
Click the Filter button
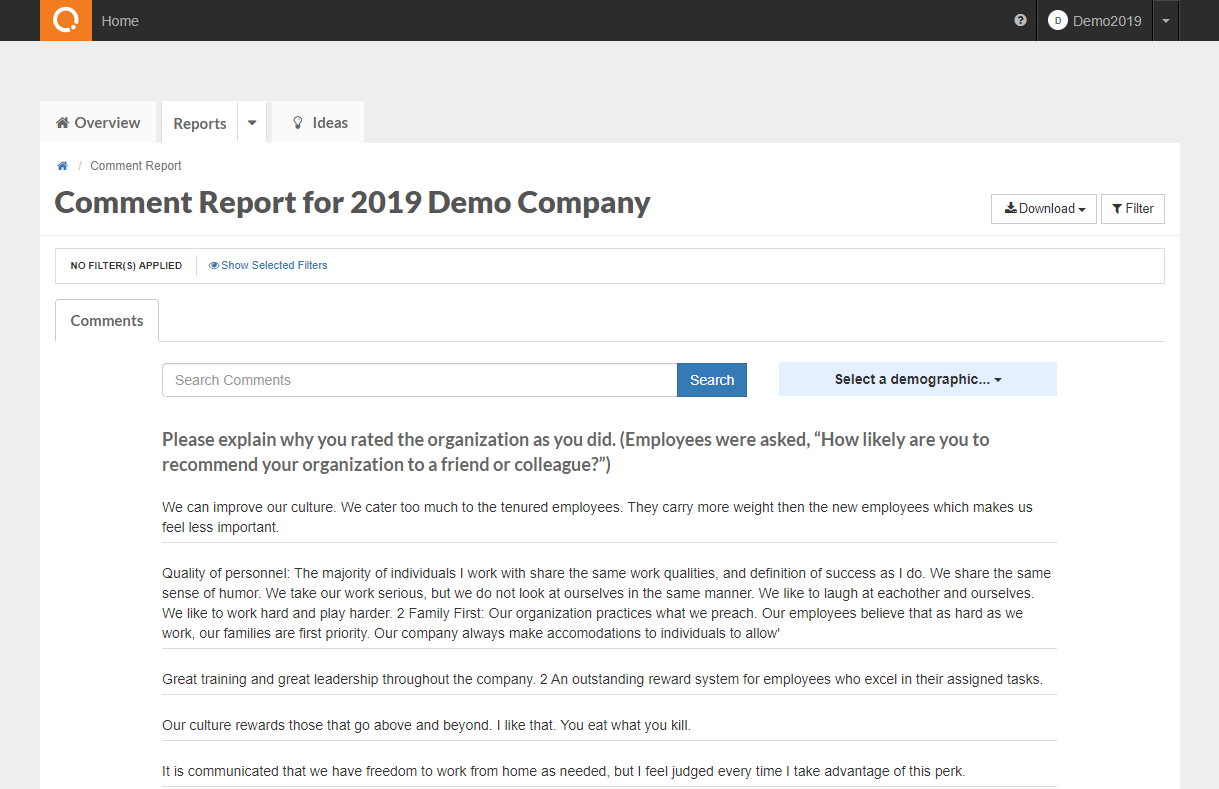(1132, 209)
